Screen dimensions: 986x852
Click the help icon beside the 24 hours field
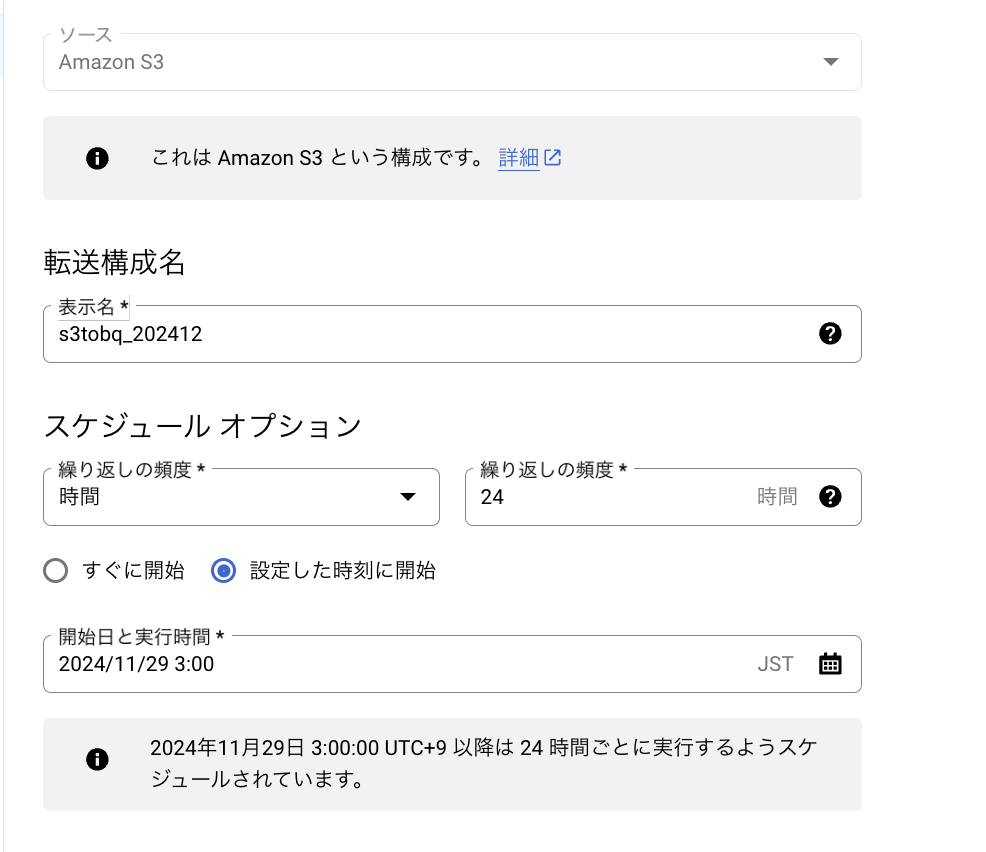pos(830,497)
